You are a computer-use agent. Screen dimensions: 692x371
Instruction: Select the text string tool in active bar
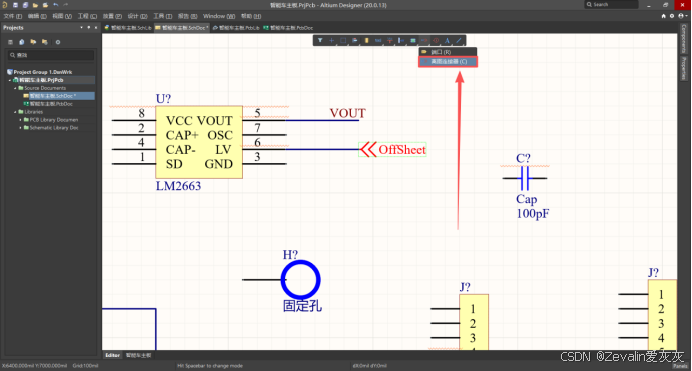point(448,41)
